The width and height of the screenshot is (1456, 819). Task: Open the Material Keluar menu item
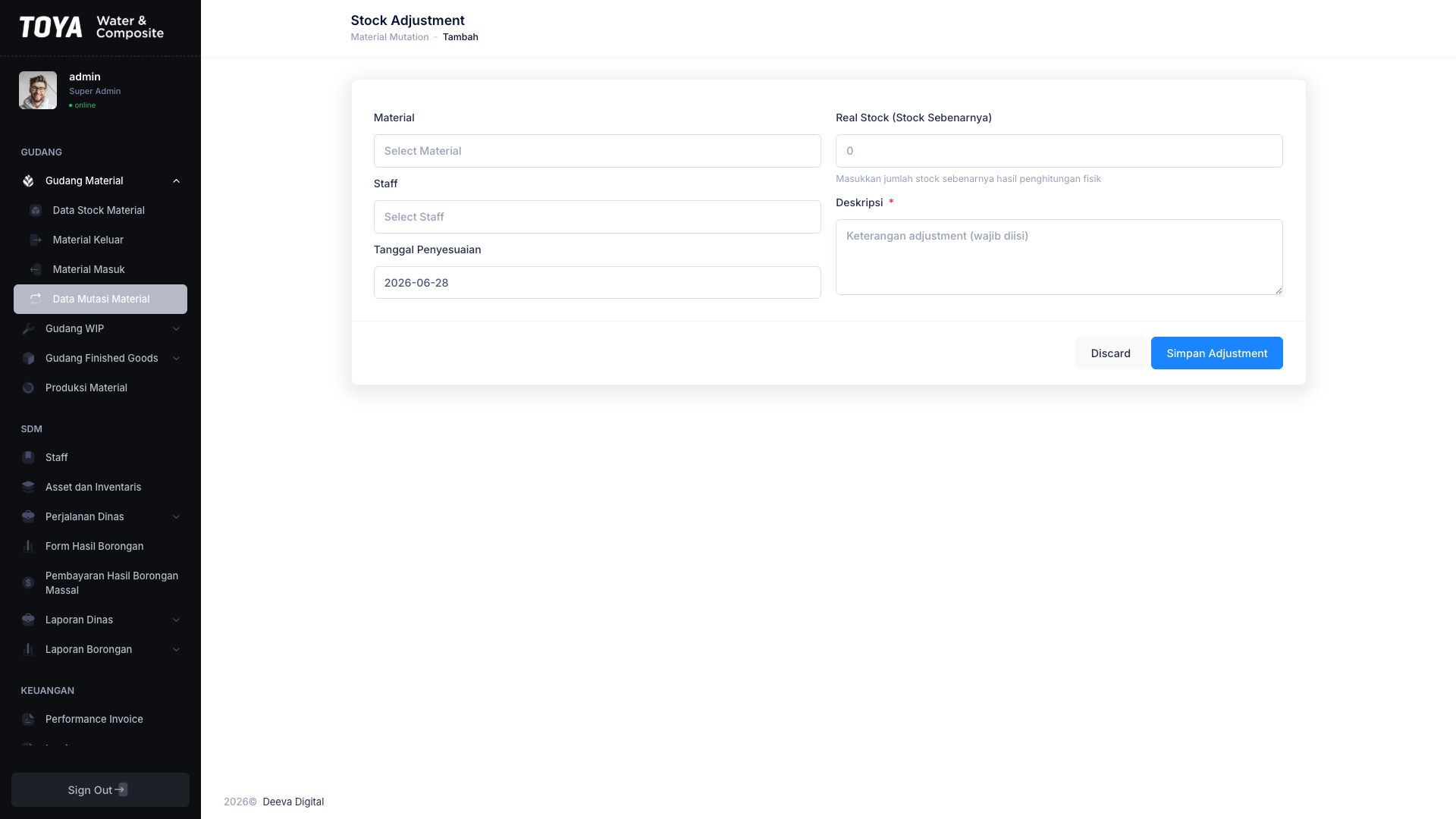coord(100,240)
